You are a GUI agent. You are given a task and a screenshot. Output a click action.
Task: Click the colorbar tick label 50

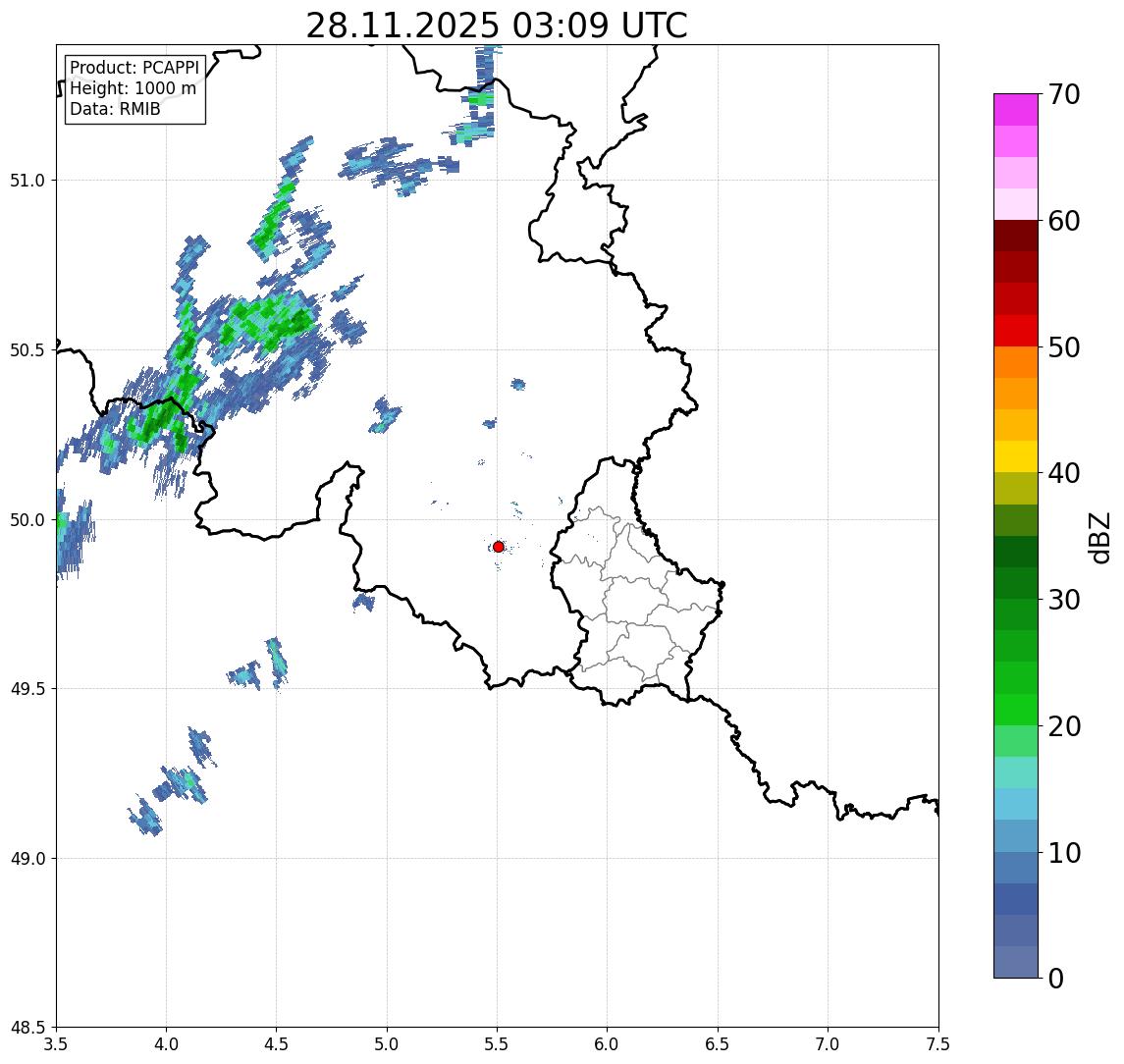coord(1063,347)
